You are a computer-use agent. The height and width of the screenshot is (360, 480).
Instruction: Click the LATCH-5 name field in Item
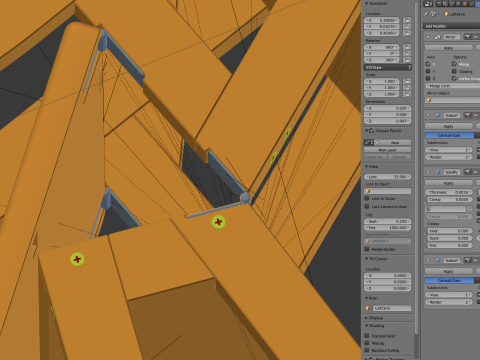point(391,308)
